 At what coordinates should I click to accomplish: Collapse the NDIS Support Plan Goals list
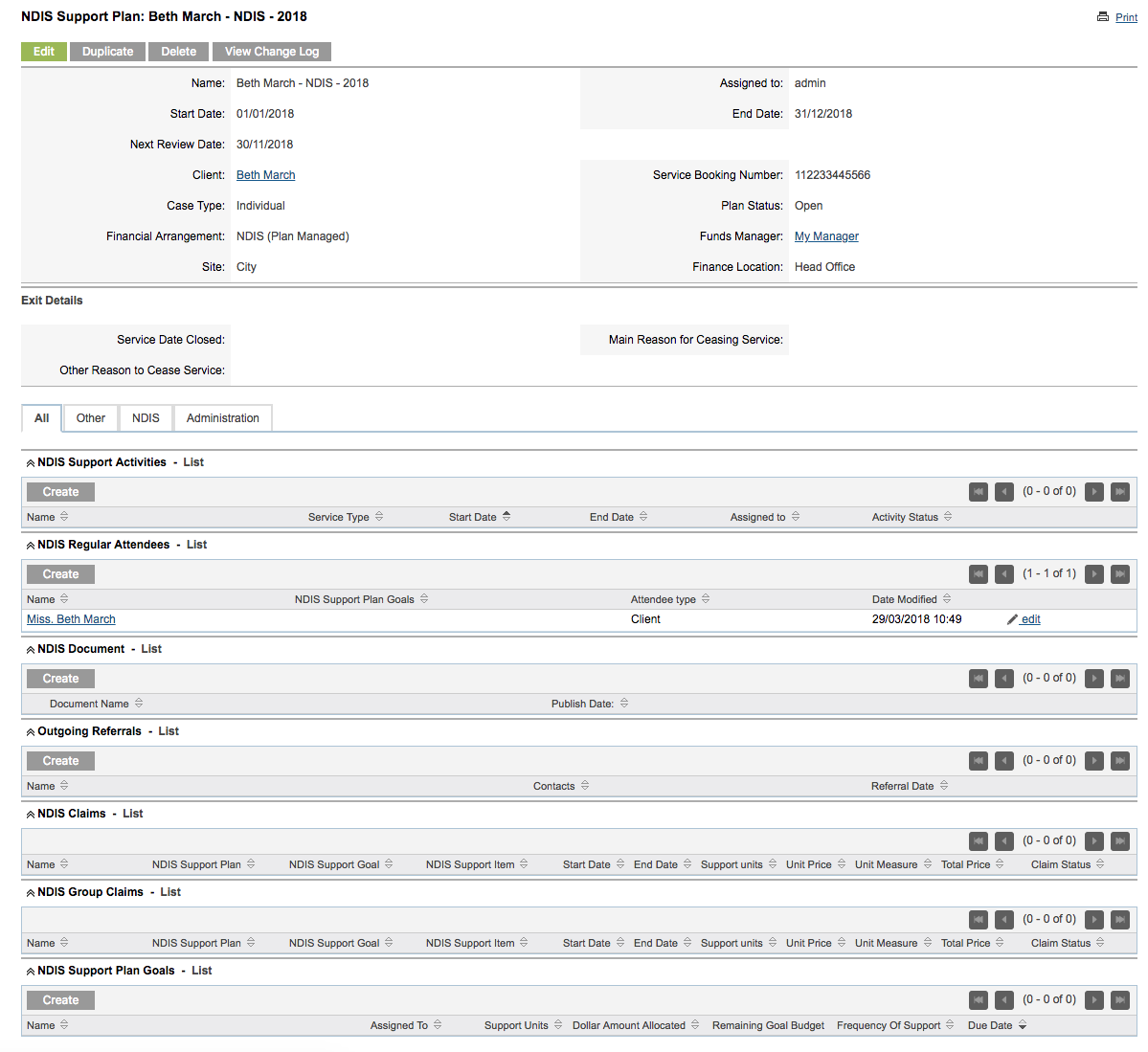coord(31,971)
